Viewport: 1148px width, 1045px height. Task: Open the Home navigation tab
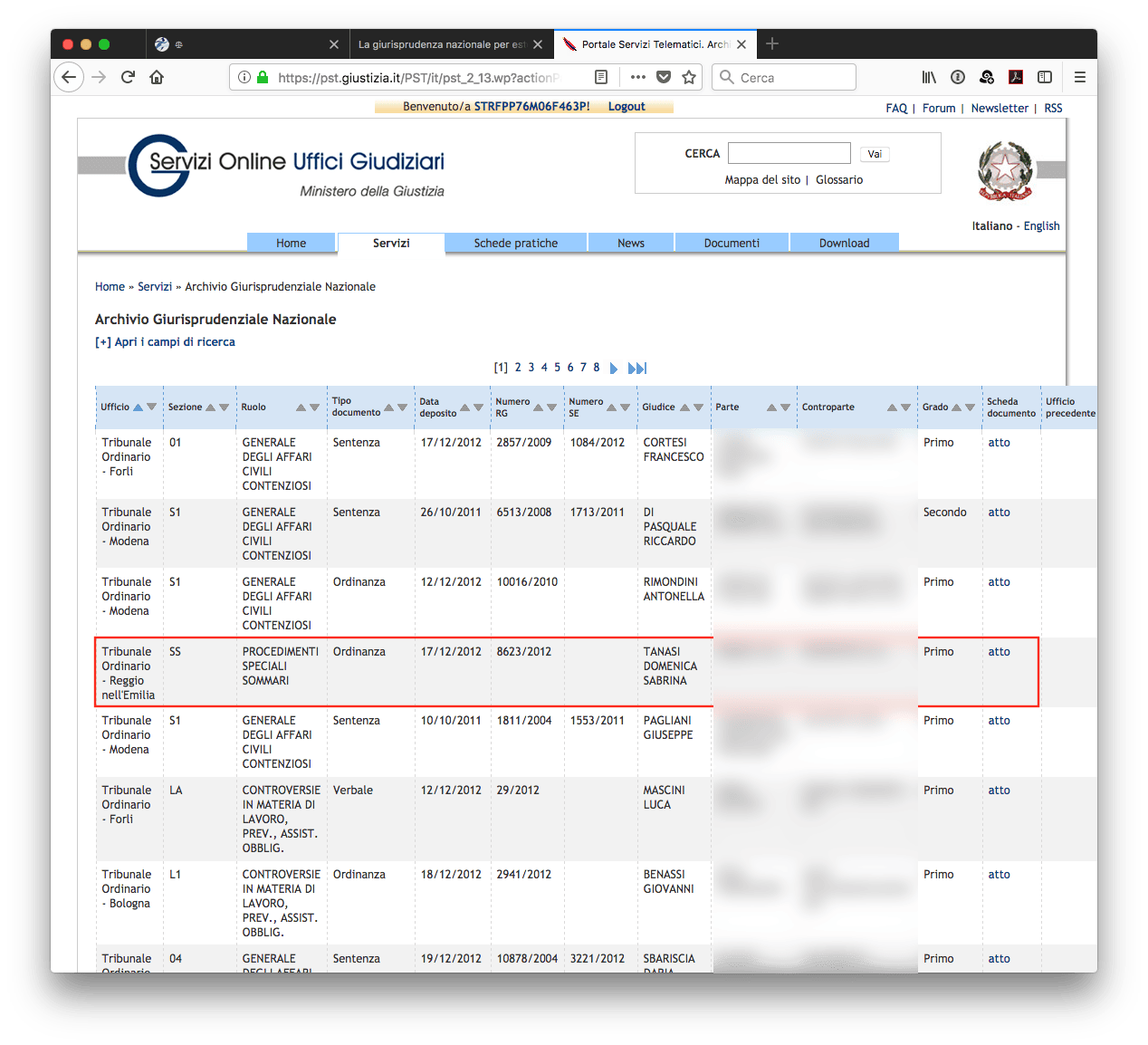291,243
